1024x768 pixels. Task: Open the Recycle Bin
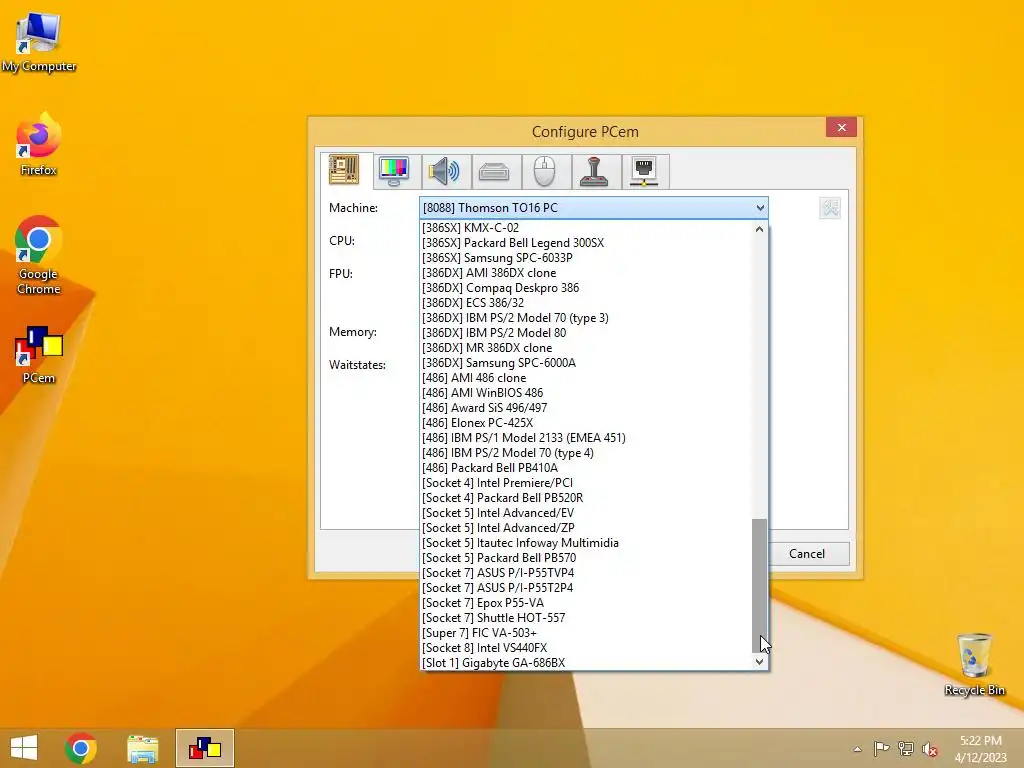[x=974, y=664]
